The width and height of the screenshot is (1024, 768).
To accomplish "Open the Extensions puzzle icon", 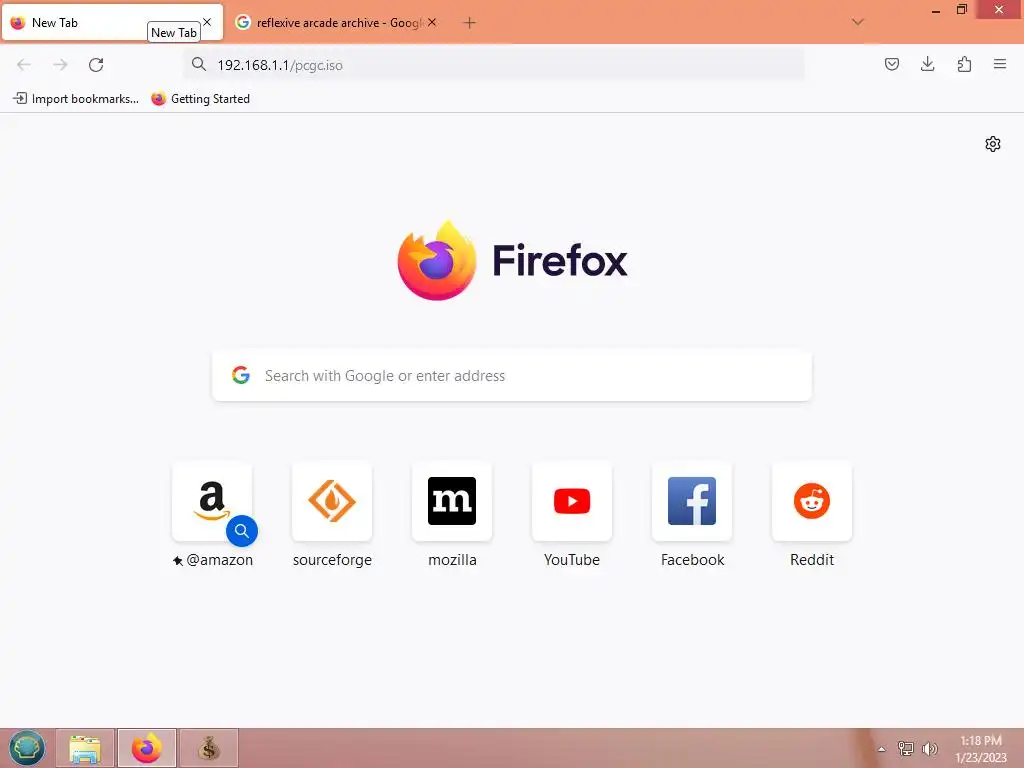I will tap(964, 64).
